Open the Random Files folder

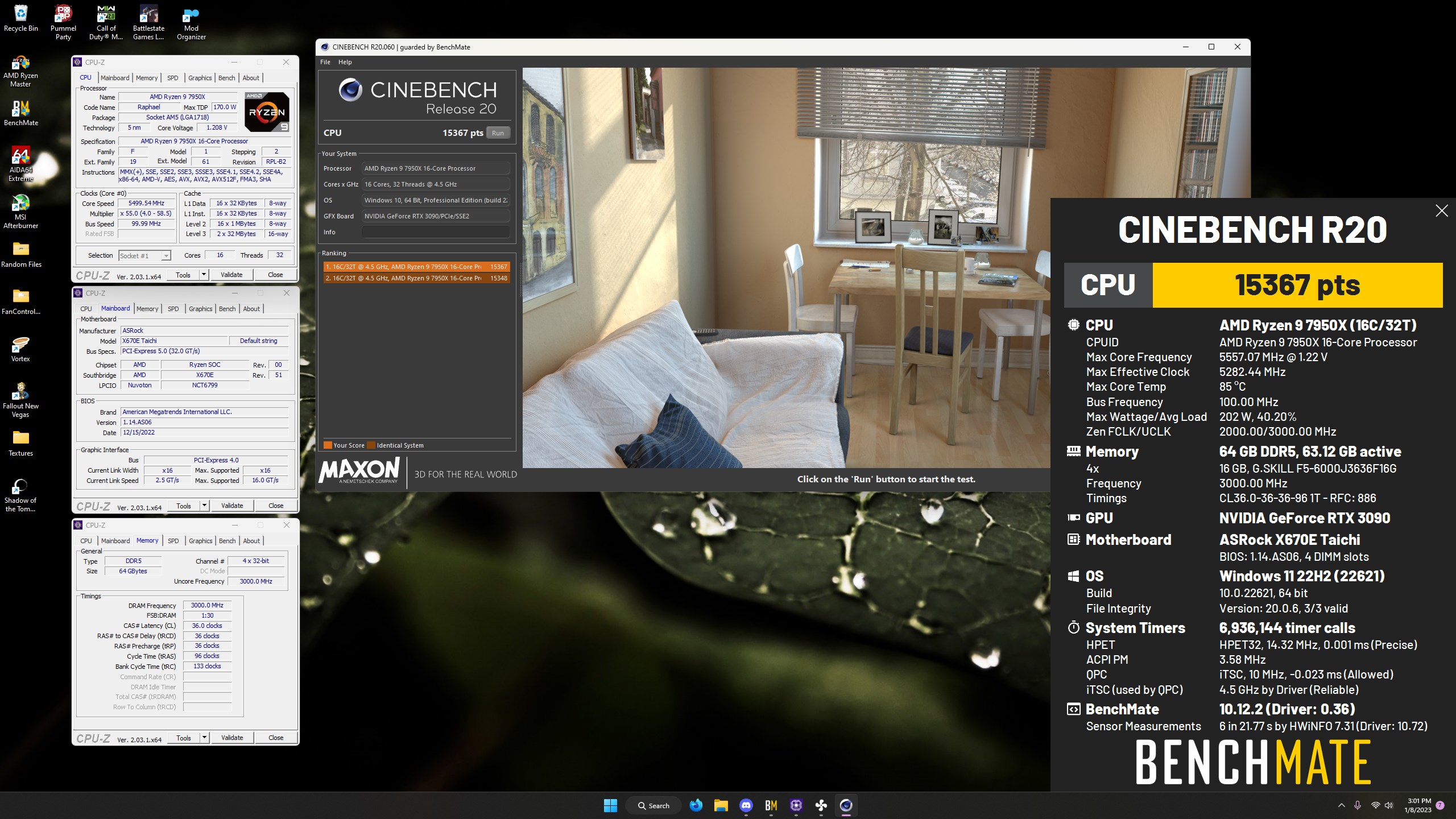pos(21,254)
